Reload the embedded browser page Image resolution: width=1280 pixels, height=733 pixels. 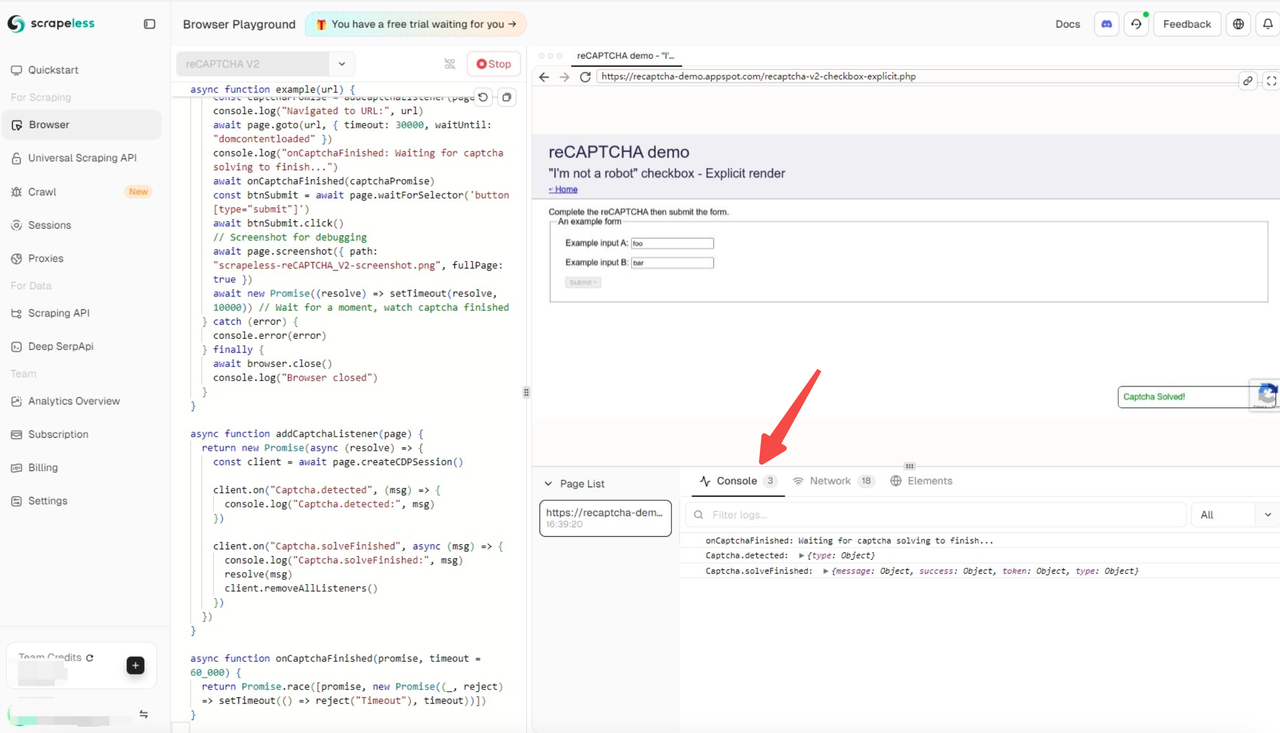tap(585, 77)
